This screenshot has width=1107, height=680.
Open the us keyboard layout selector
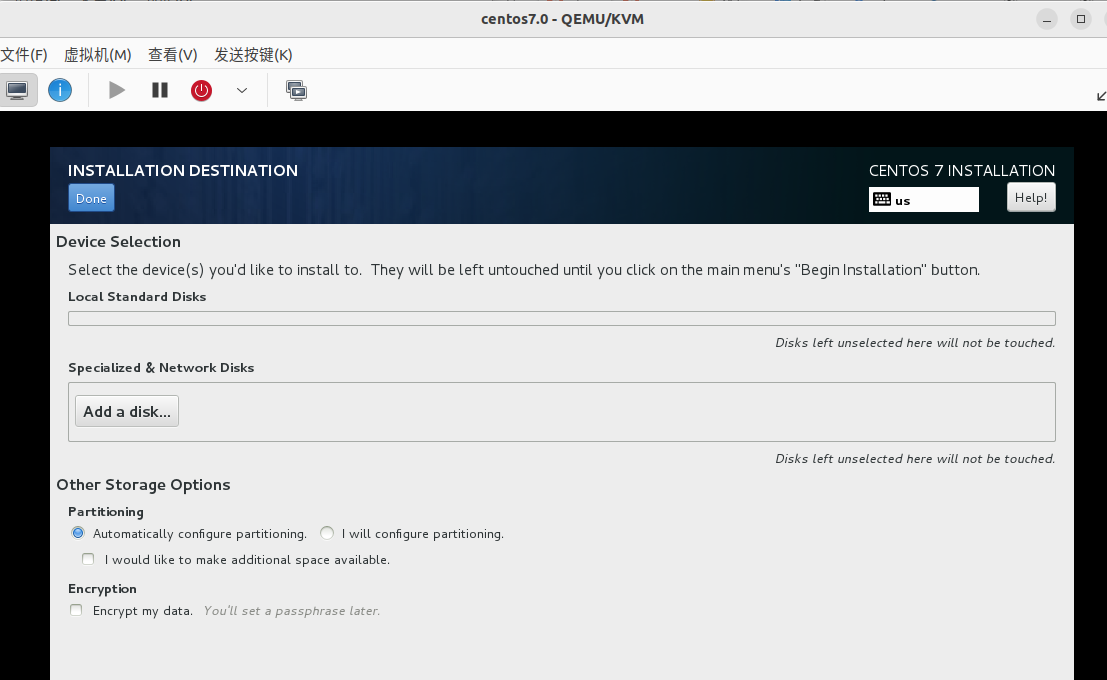pos(923,200)
